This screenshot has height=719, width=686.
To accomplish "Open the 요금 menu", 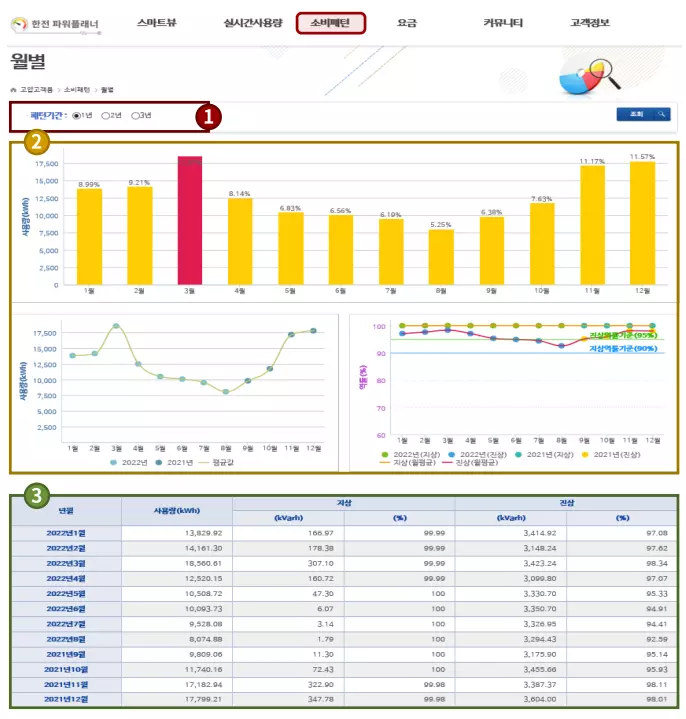I will [407, 23].
